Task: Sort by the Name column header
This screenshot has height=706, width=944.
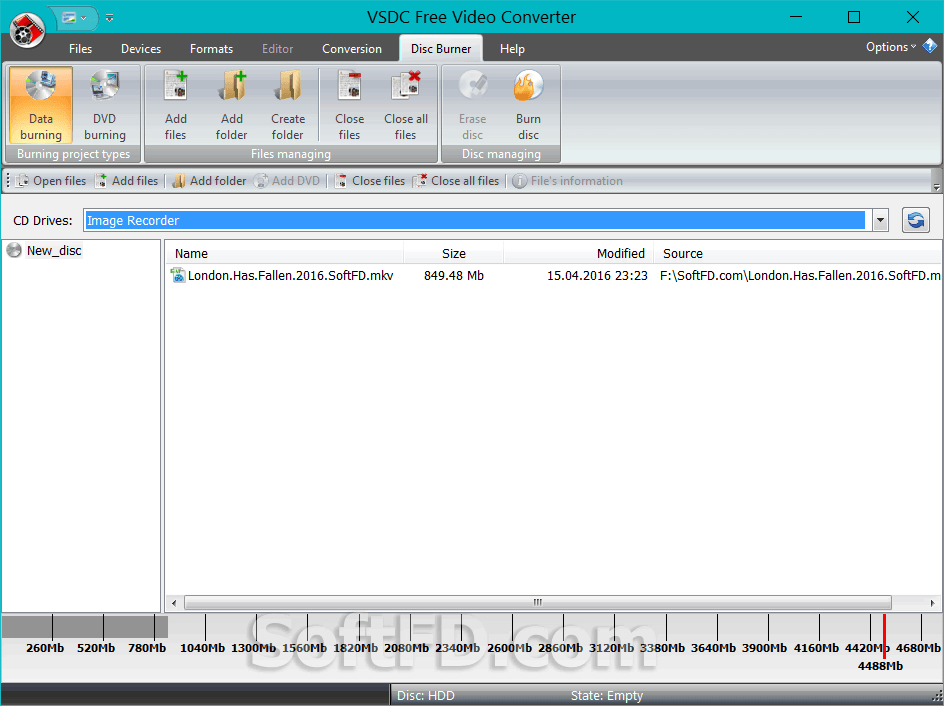Action: pyautogui.click(x=284, y=253)
